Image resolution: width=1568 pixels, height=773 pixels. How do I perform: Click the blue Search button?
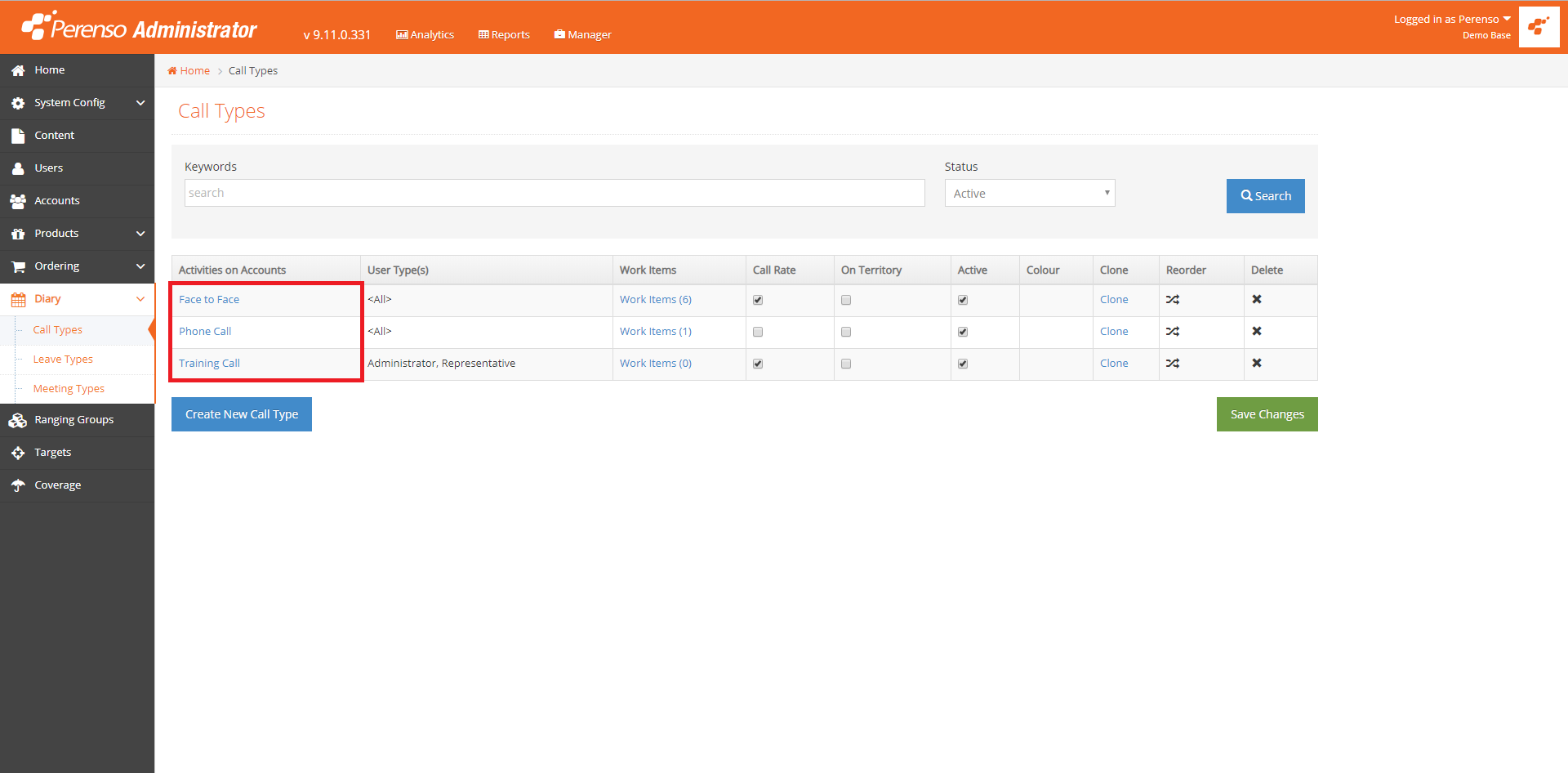pos(1266,196)
